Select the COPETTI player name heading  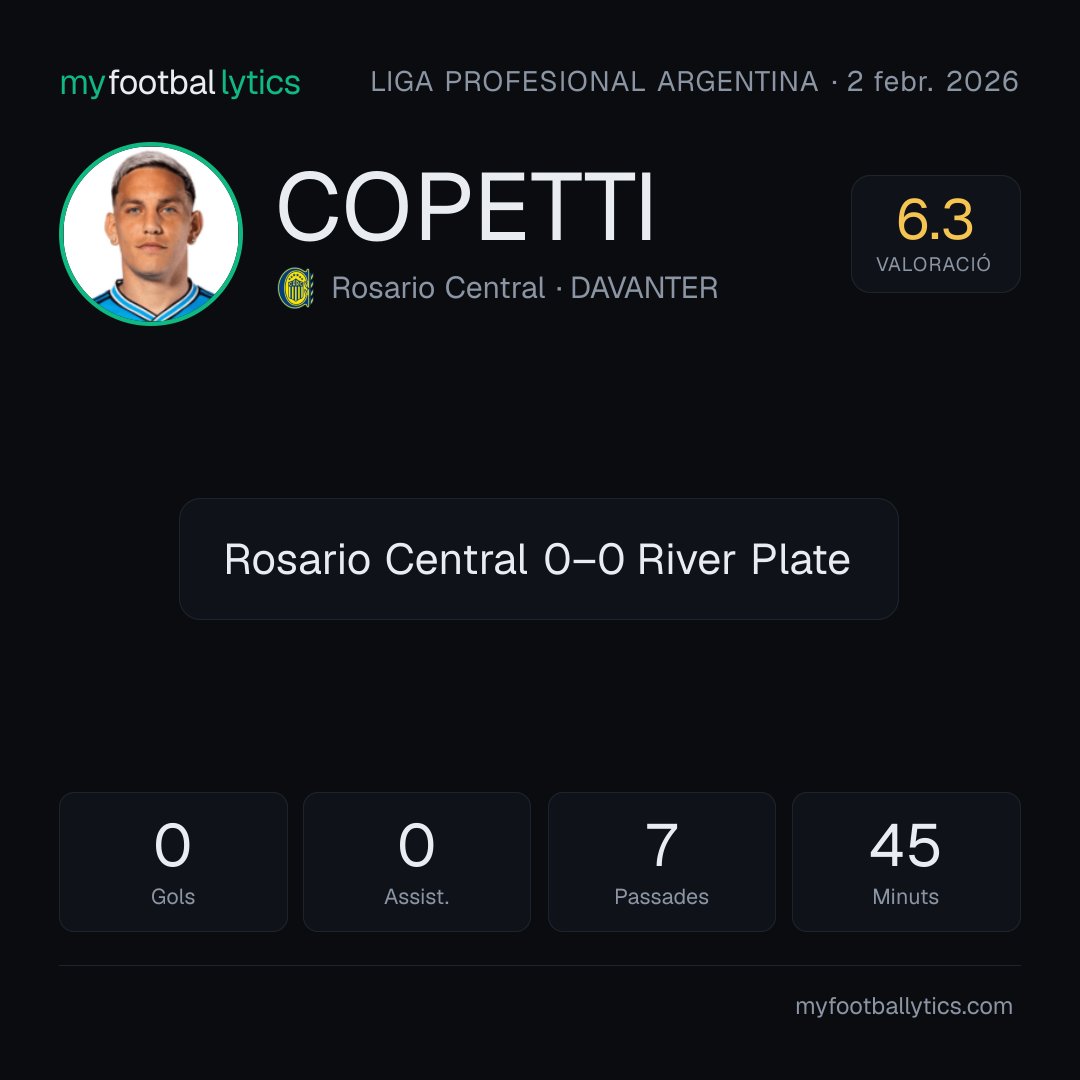465,207
